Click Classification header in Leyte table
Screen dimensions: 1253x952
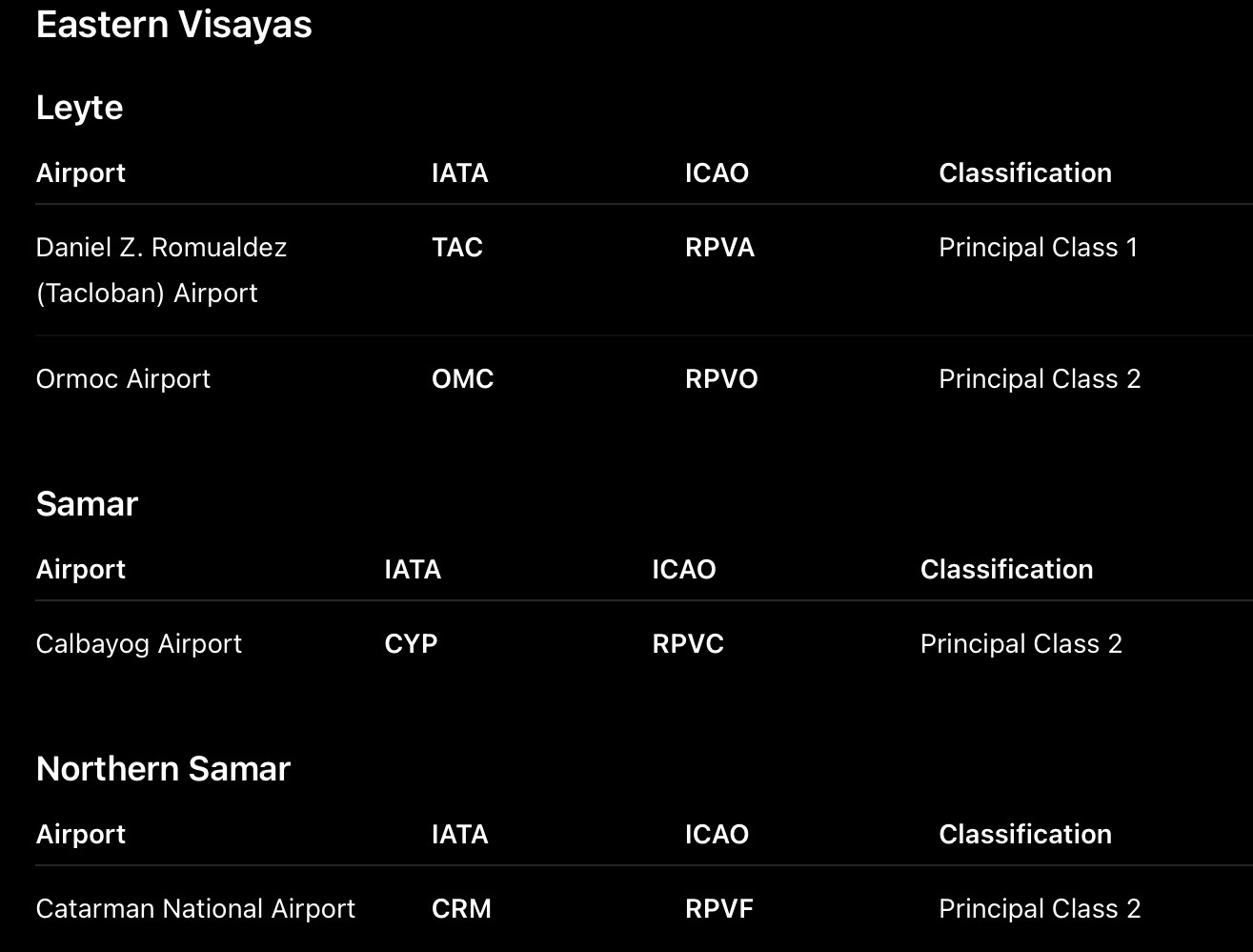click(1025, 173)
